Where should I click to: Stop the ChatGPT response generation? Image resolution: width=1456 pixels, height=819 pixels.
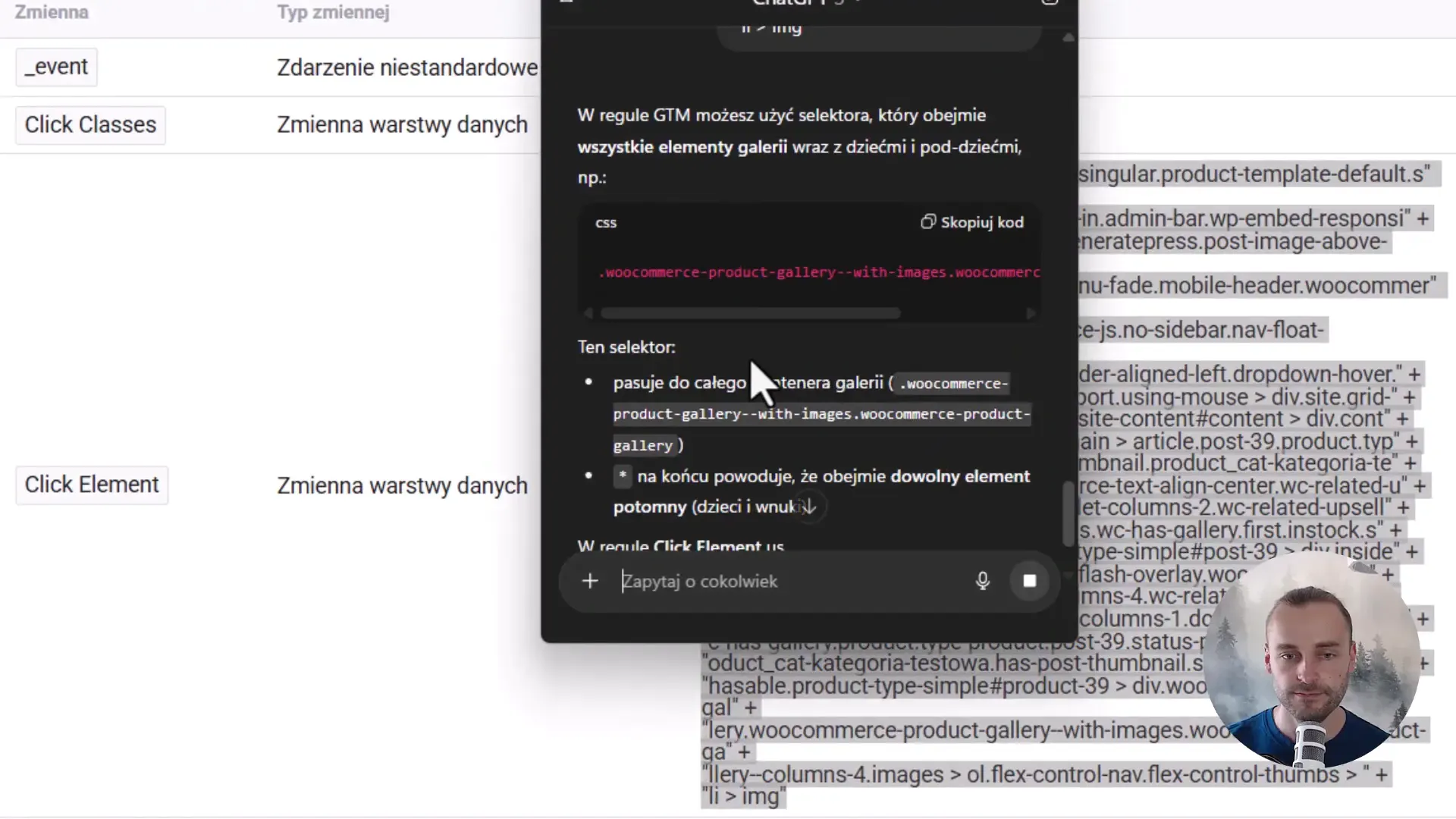1029,581
